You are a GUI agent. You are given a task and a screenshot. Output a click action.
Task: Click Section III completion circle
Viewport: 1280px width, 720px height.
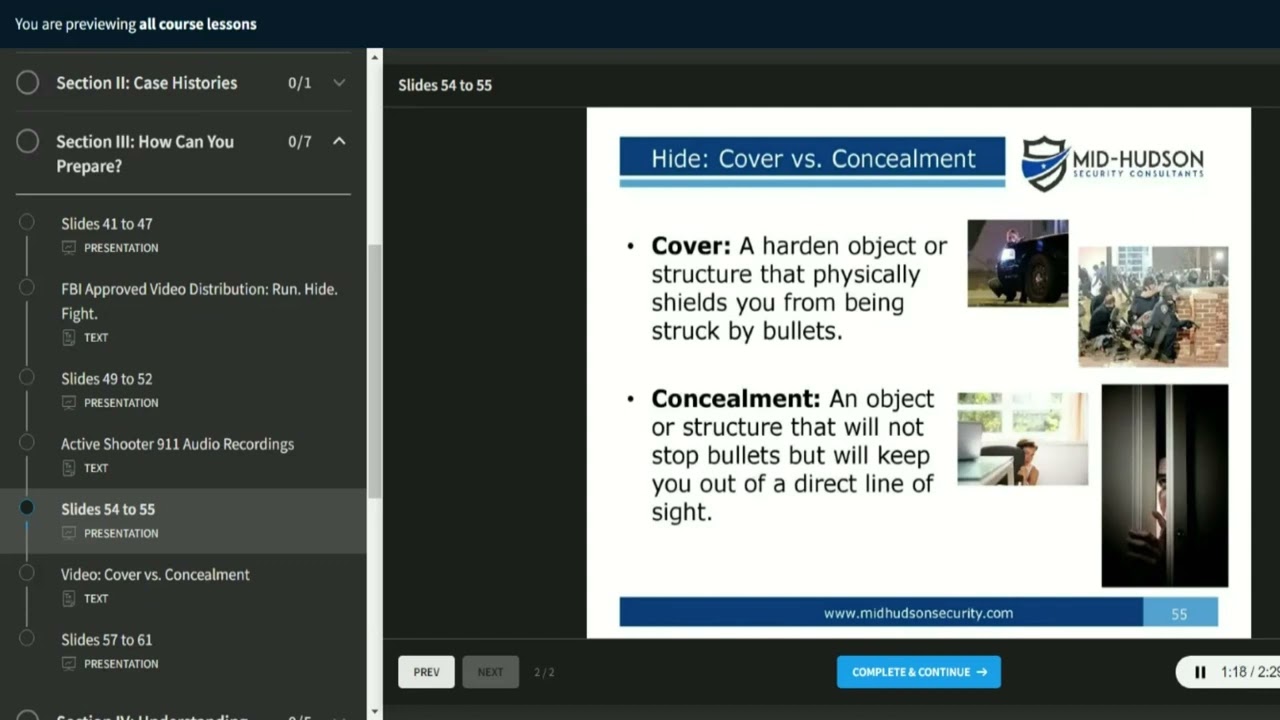[x=28, y=142]
